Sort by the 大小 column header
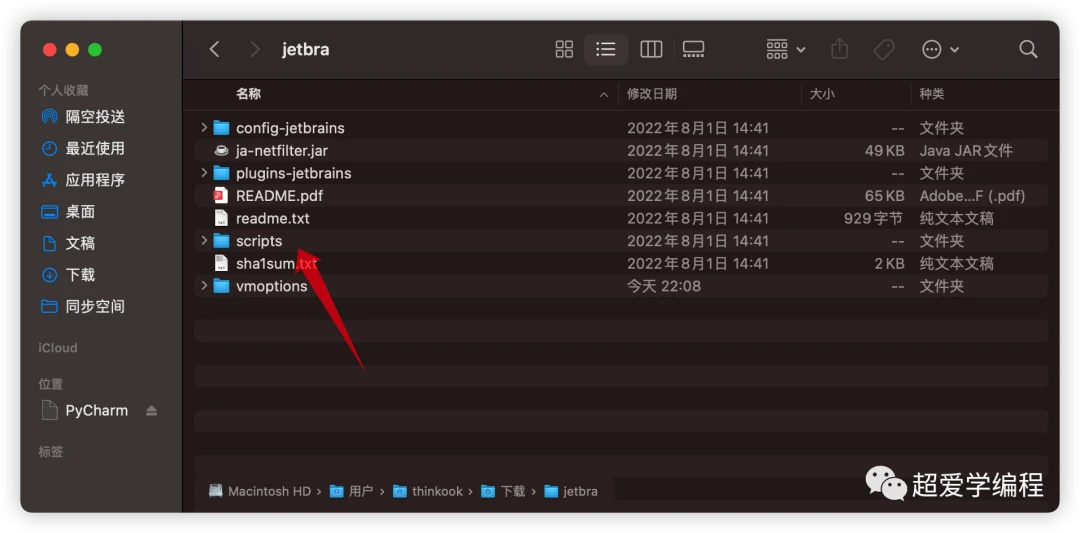The height and width of the screenshot is (533, 1080). [x=822, y=94]
